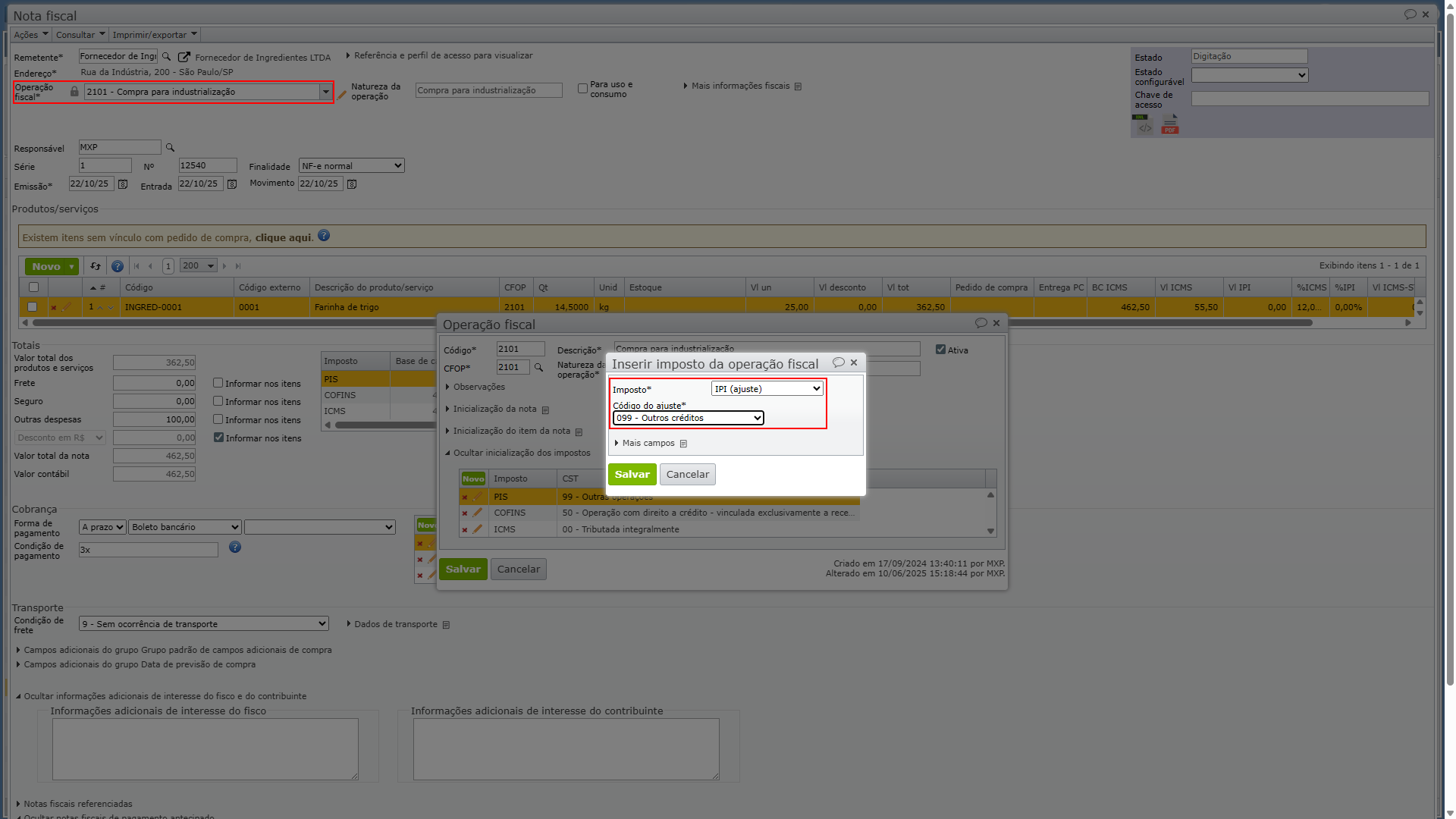Click the search icon next to Remetente field
This screenshot has width=1456, height=819.
click(167, 57)
